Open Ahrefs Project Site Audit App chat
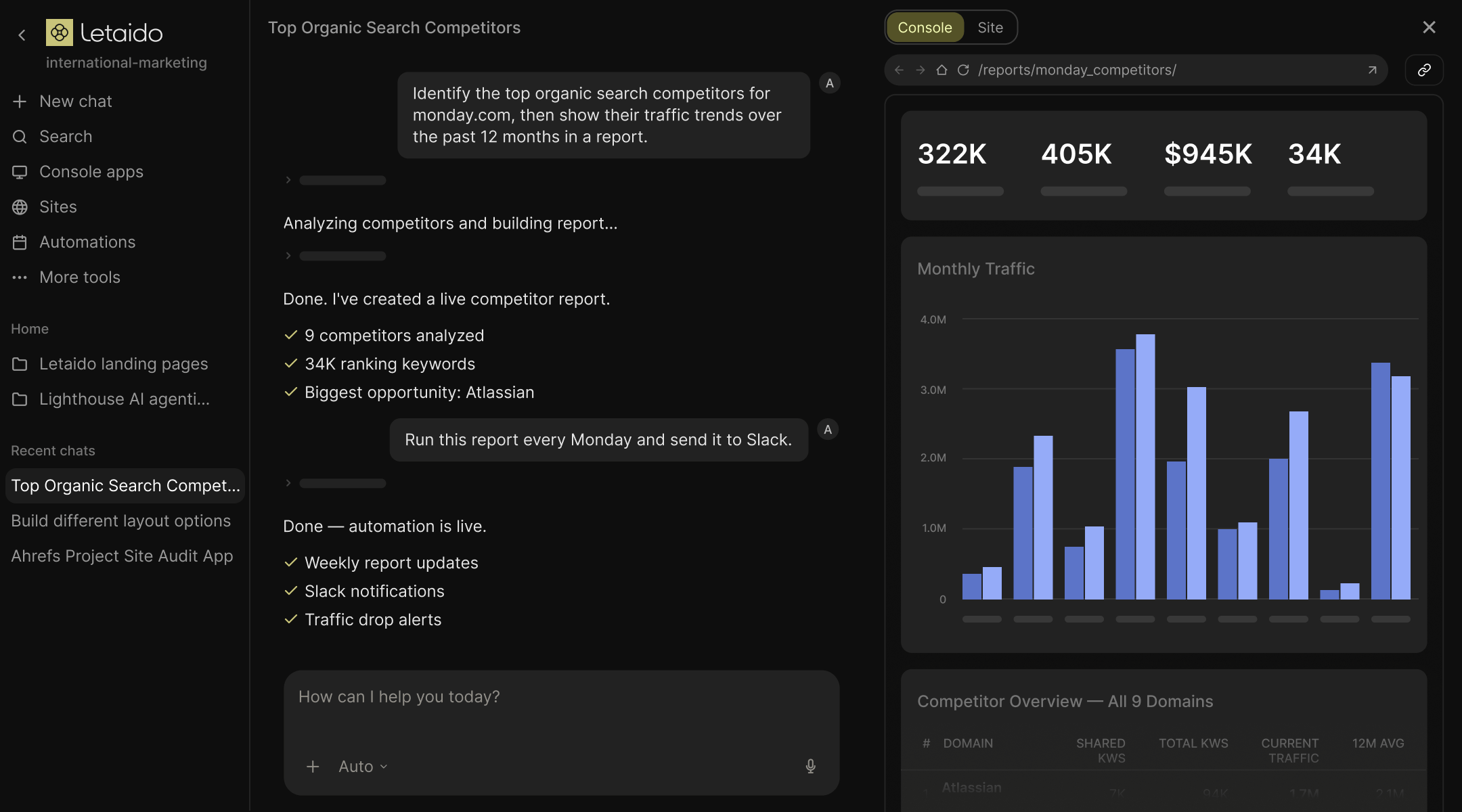1462x812 pixels. [x=122, y=556]
